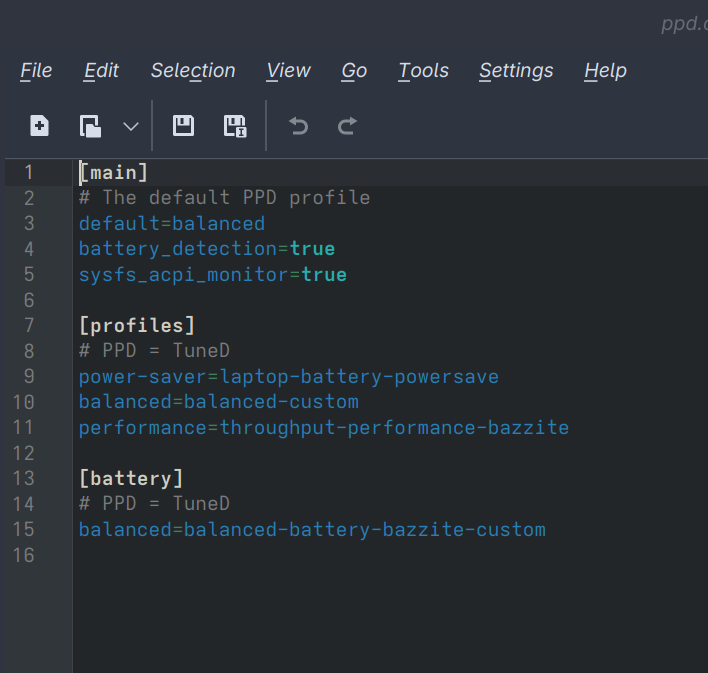The height and width of the screenshot is (673, 708).
Task: Click the comment '# The default PPD profile'
Action: (224, 198)
